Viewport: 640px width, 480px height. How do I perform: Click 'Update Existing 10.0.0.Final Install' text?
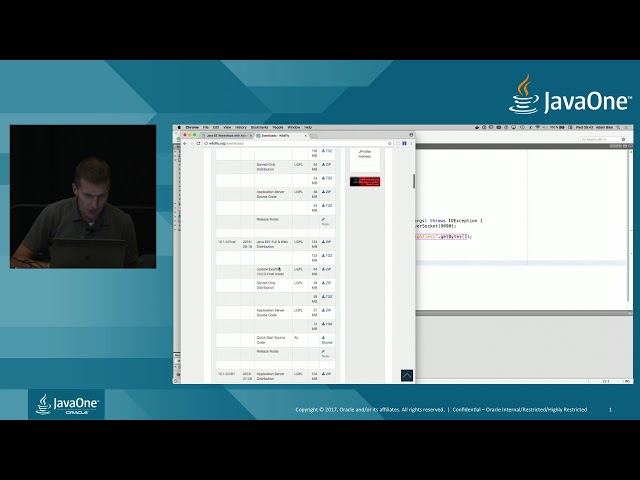tap(270, 271)
